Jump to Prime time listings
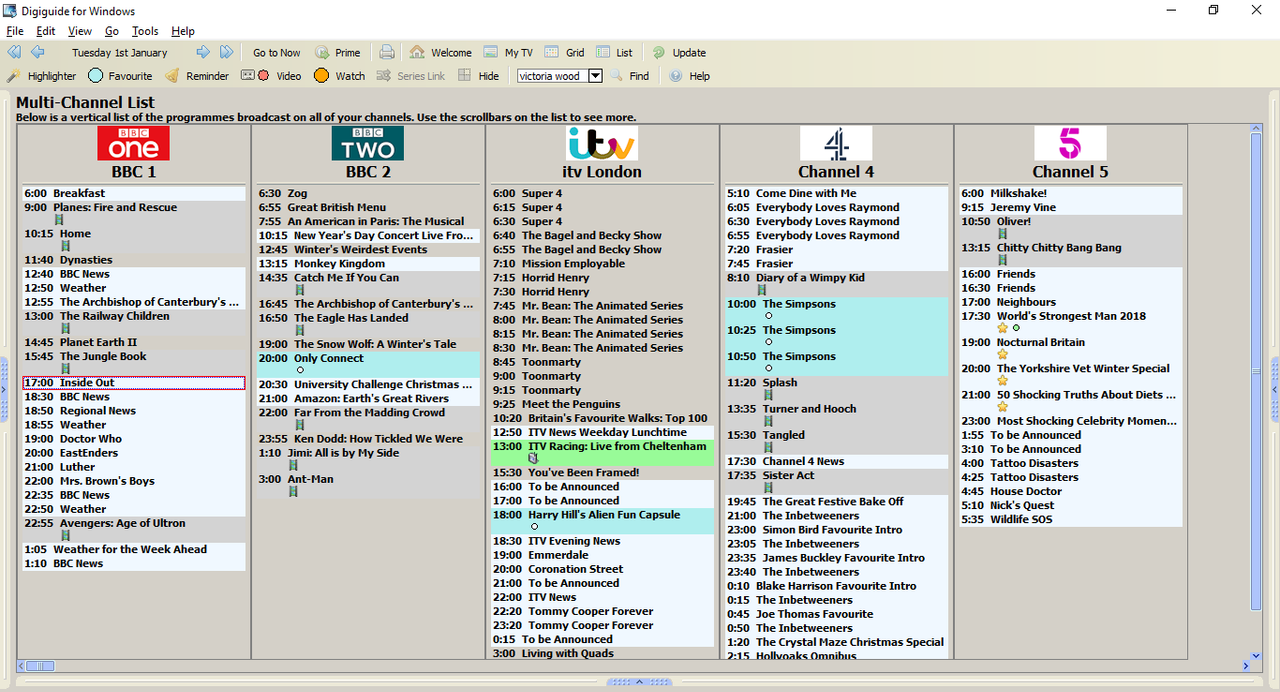1280x692 pixels. pos(338,53)
